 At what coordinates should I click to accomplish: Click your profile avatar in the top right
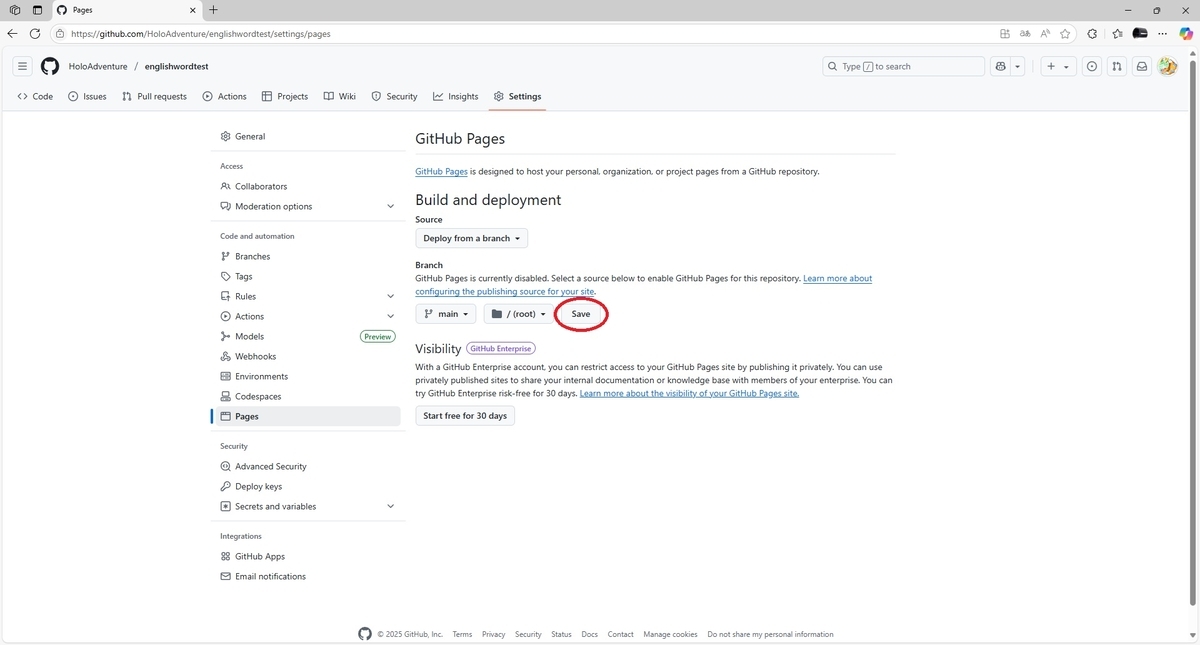point(1168,66)
